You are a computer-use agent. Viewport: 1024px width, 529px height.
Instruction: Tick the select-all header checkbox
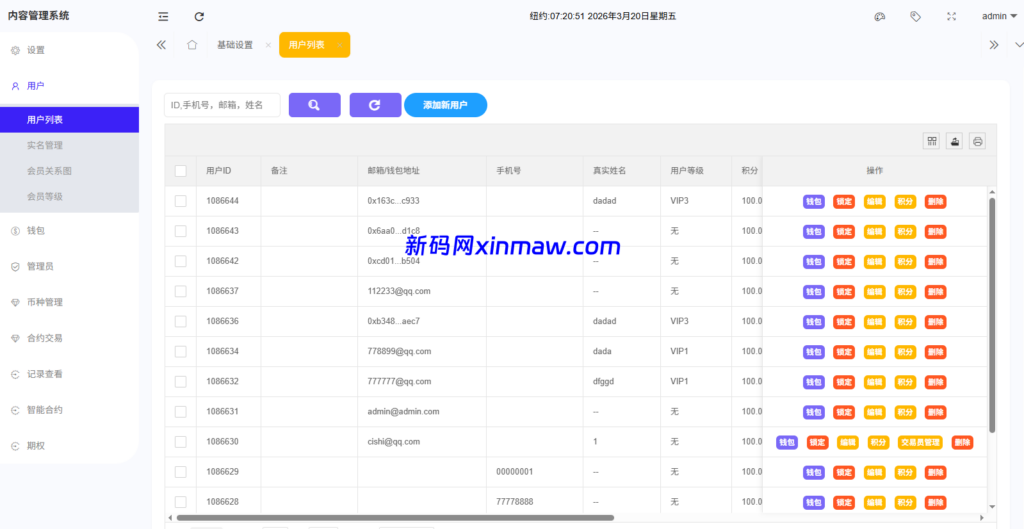[181, 171]
